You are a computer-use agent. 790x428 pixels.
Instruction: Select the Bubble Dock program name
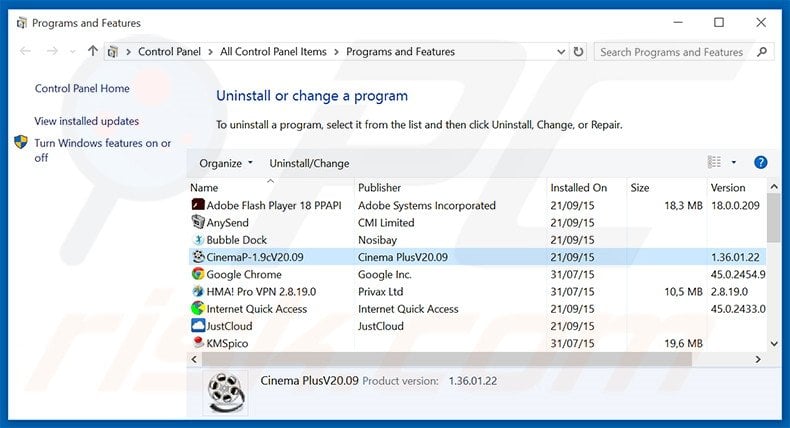236,240
